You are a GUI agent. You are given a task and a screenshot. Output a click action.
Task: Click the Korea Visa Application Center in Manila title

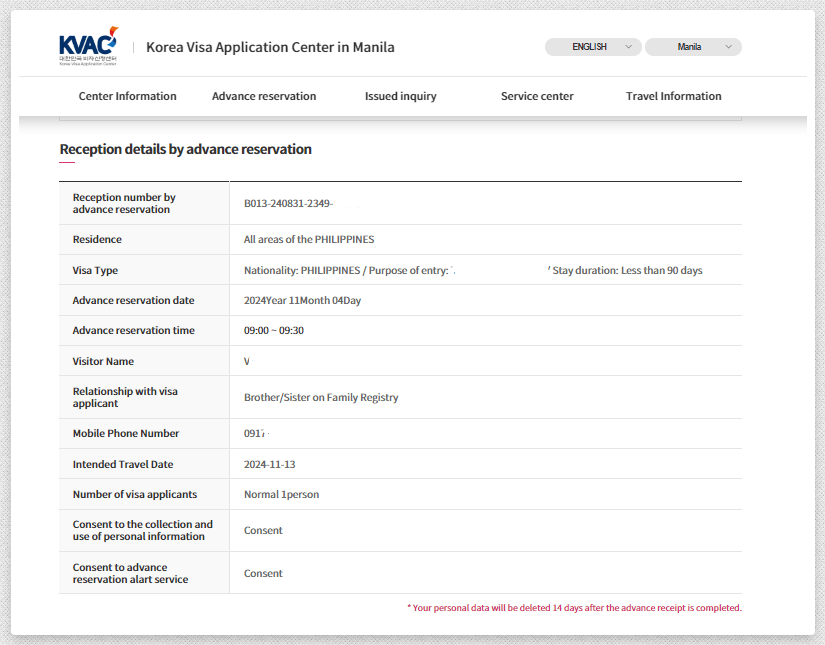click(x=270, y=47)
